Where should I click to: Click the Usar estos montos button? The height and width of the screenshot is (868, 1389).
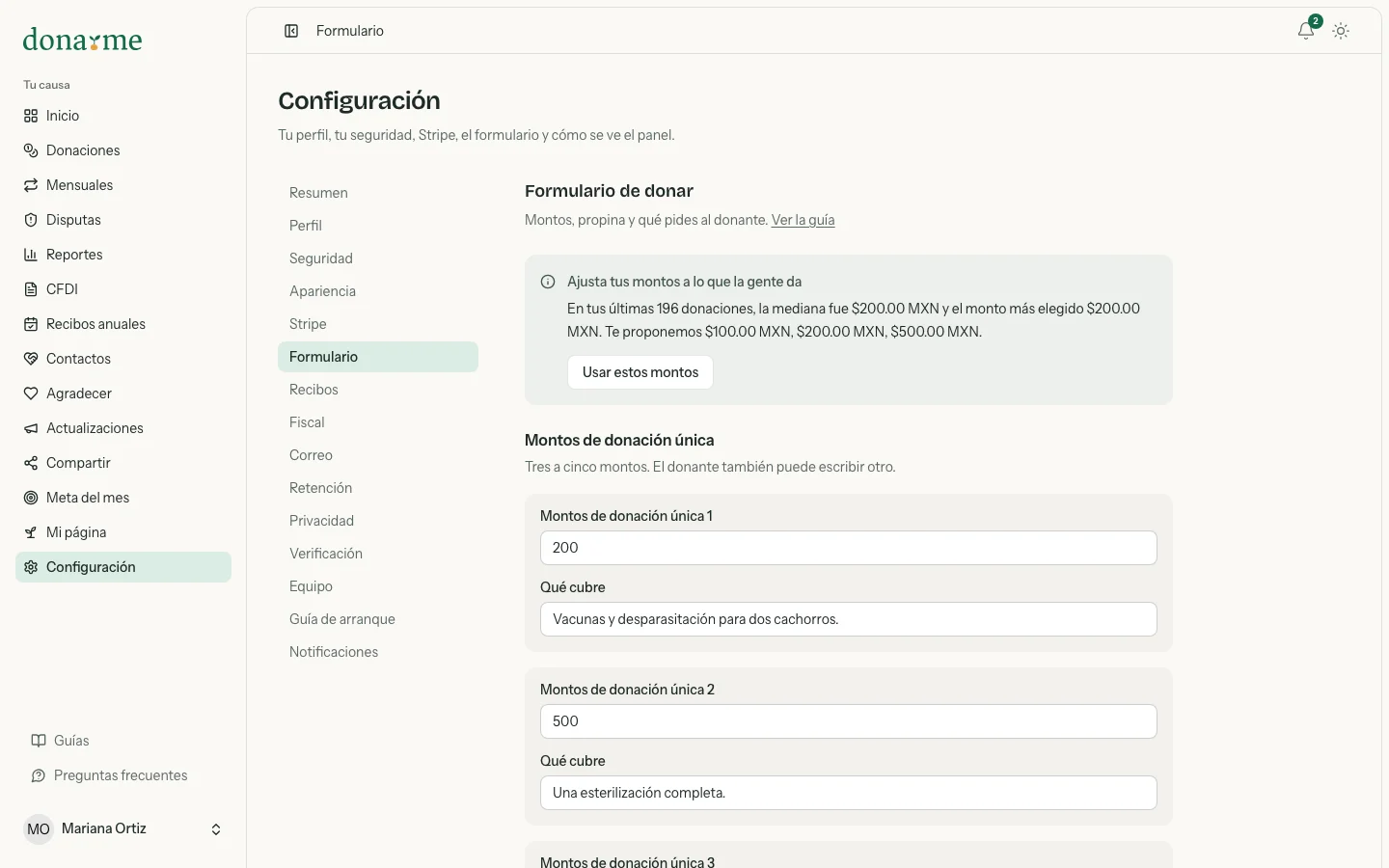click(640, 372)
